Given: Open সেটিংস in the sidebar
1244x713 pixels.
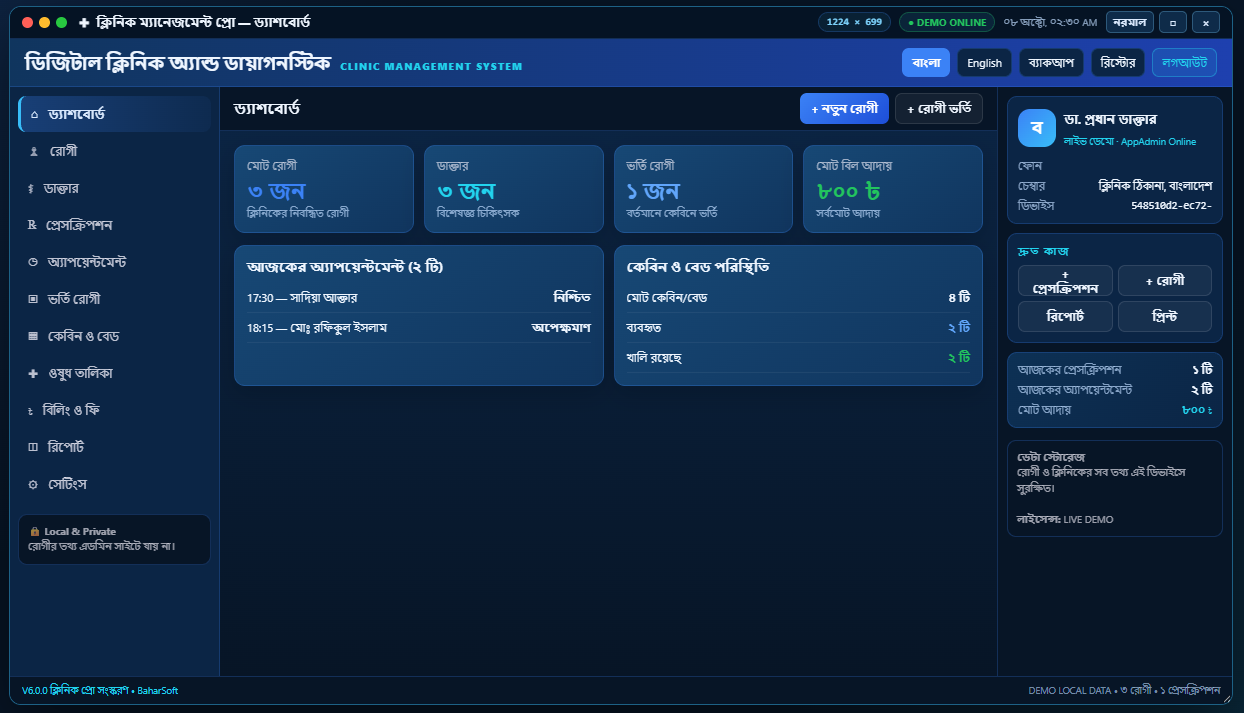Looking at the screenshot, I should 114,484.
